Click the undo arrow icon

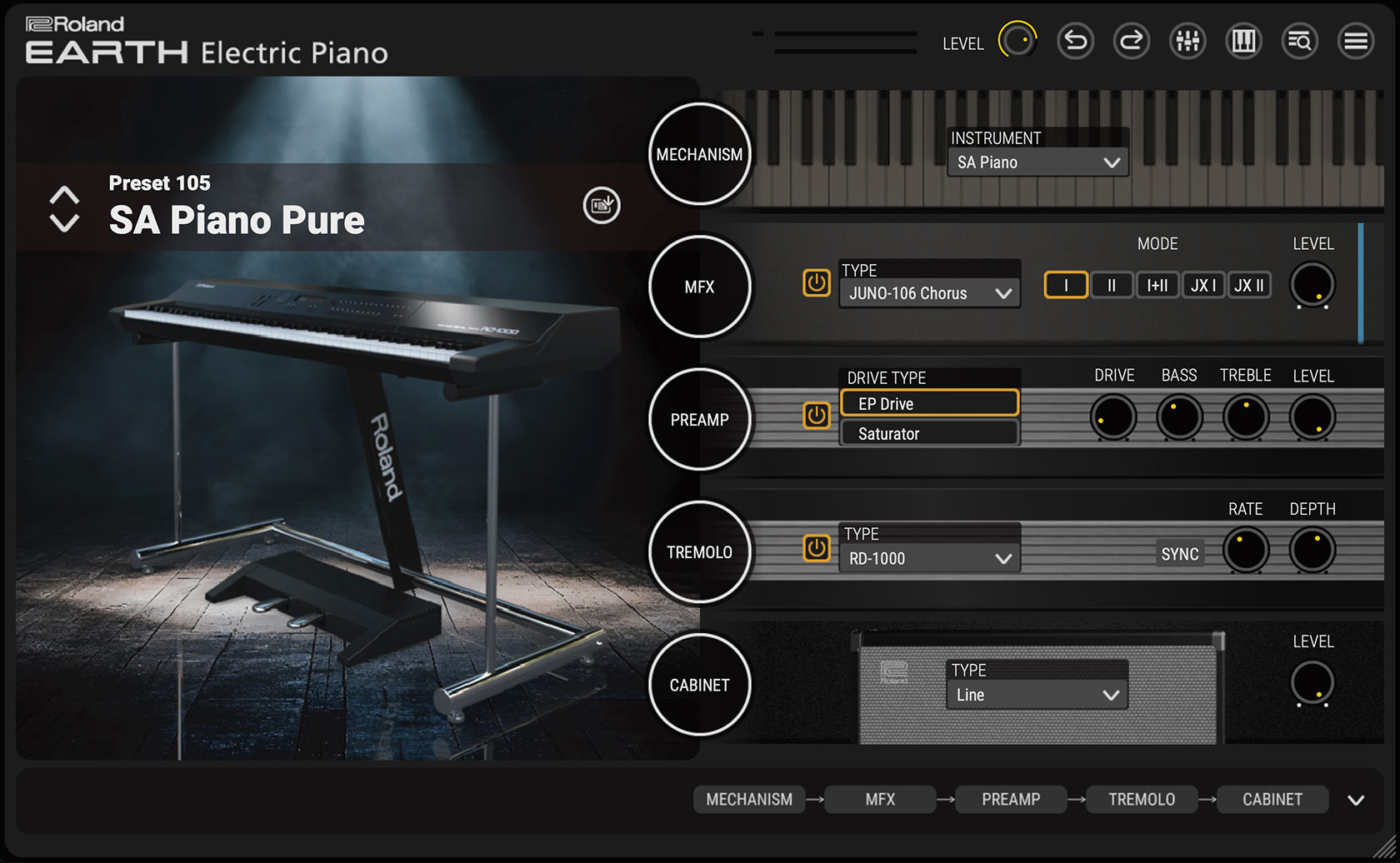1075,41
